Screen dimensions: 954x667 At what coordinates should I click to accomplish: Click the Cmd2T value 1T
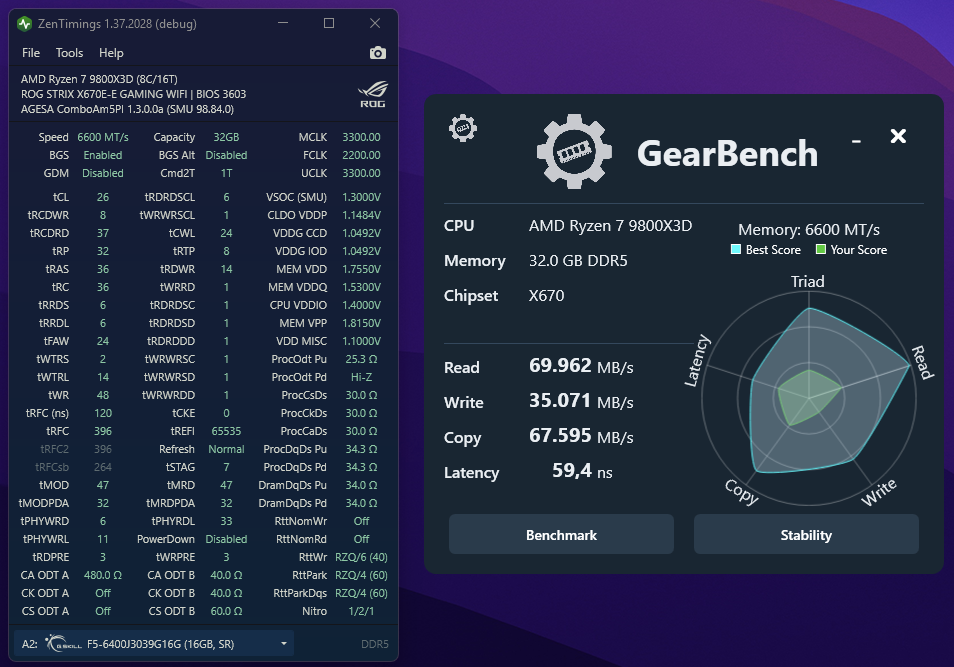[226, 173]
